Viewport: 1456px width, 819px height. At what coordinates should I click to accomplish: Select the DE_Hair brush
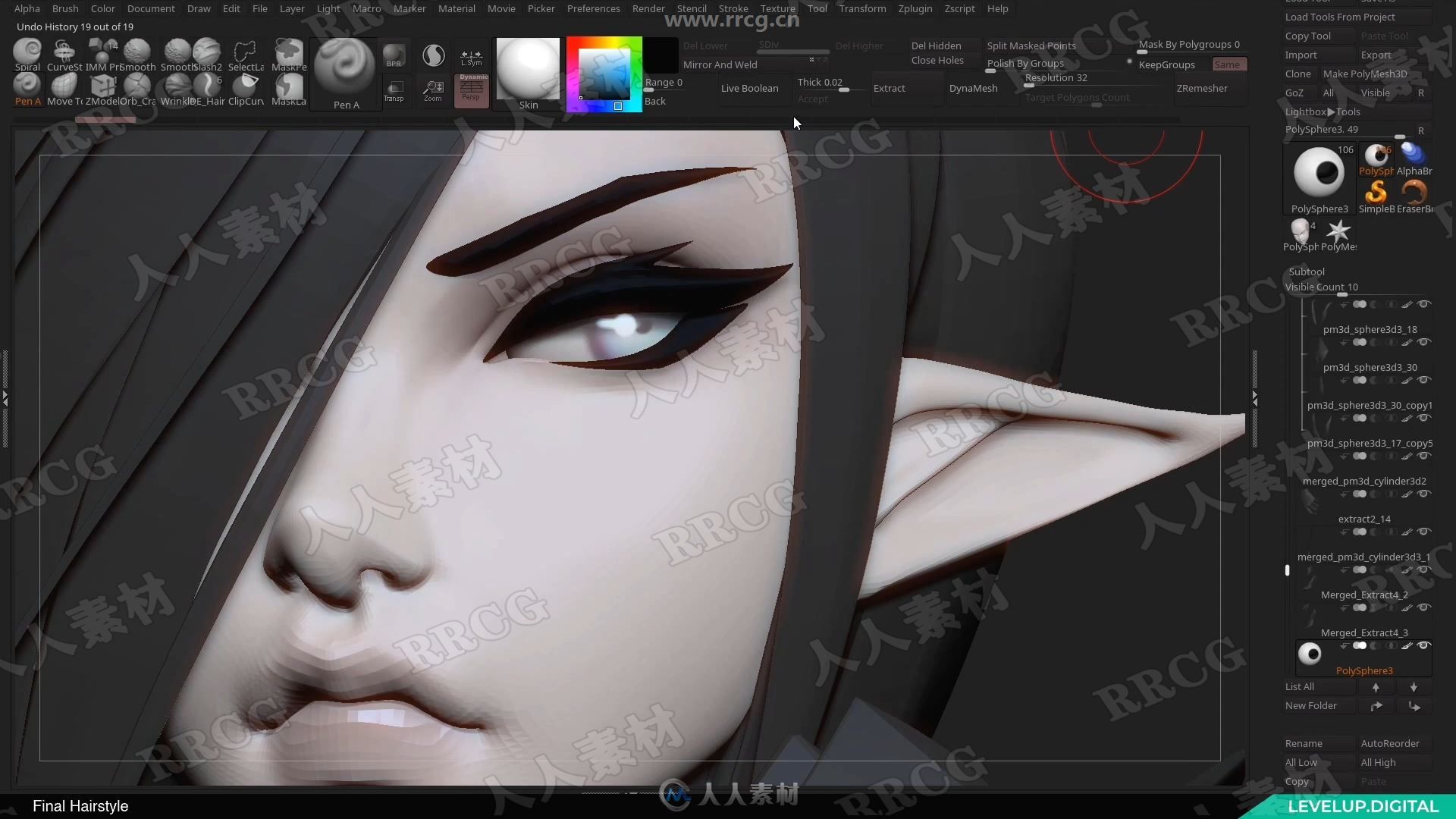[x=207, y=89]
